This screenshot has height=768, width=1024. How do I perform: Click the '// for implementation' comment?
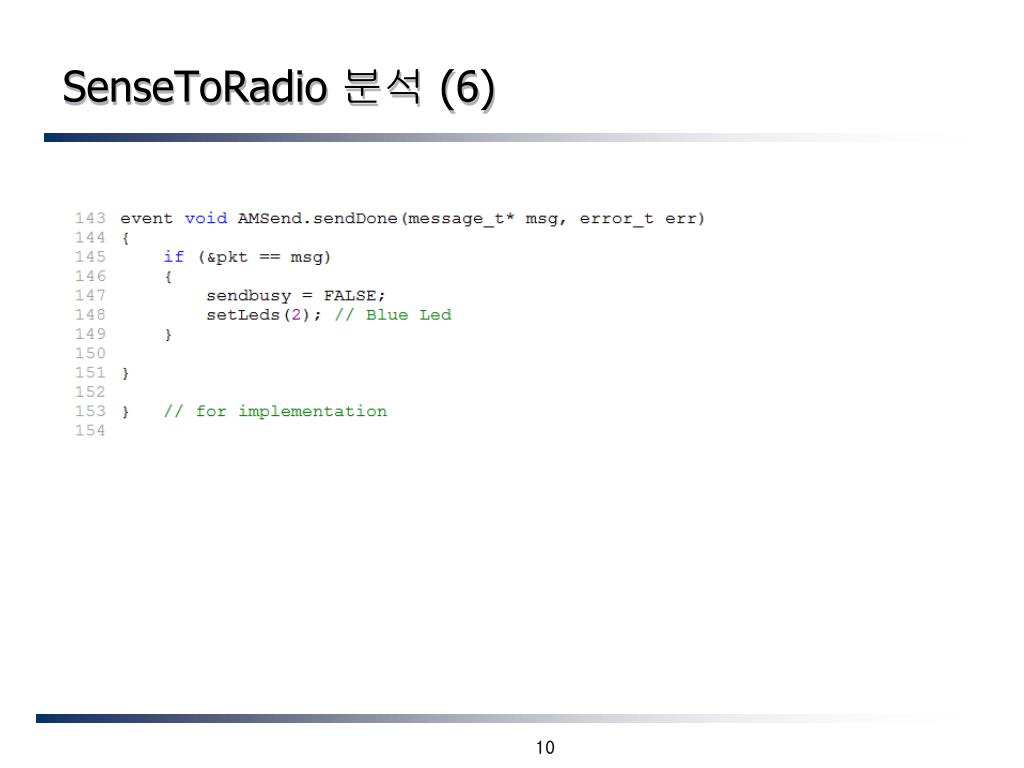(x=275, y=411)
